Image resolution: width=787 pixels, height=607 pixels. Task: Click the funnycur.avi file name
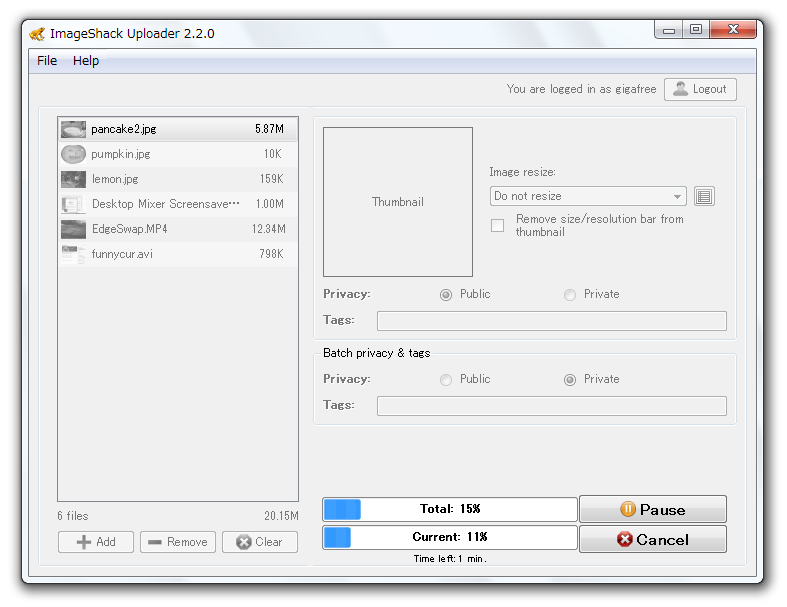coord(122,254)
